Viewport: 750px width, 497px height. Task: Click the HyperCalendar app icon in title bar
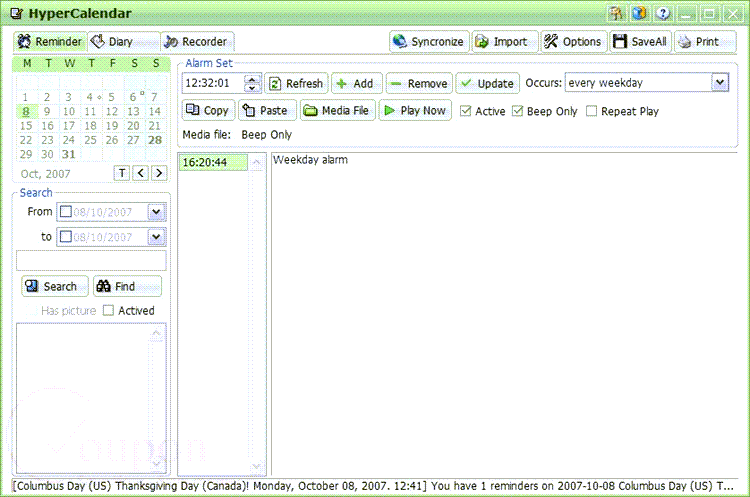tap(16, 13)
